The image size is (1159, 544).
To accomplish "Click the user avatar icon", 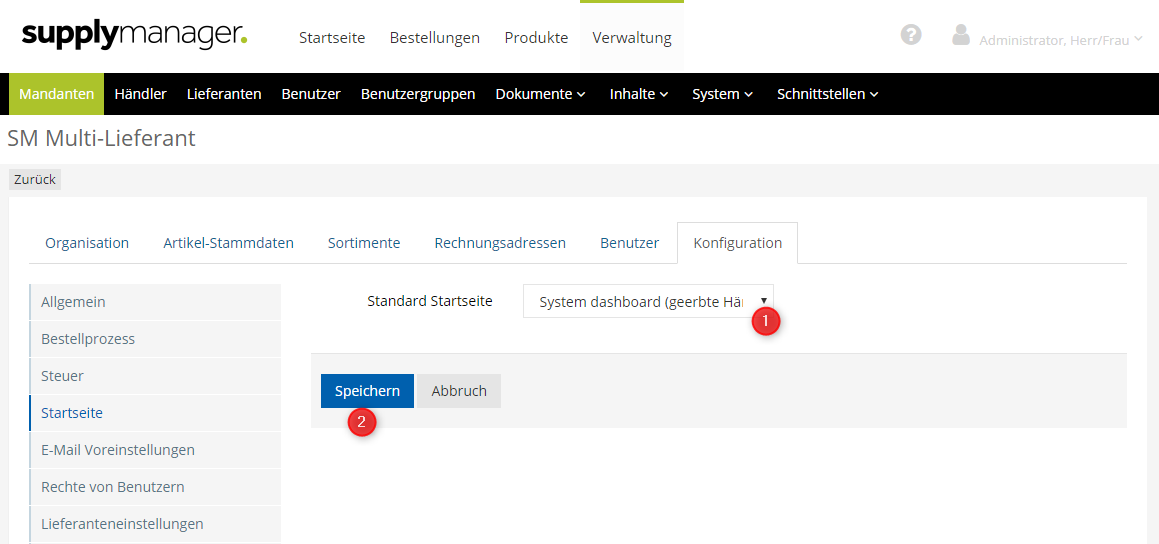I will click(x=961, y=36).
